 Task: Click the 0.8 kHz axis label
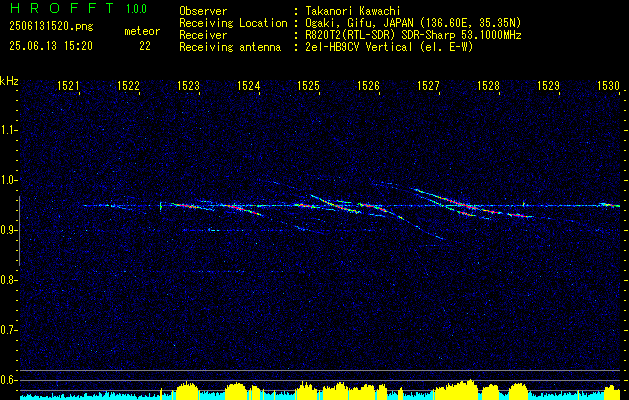(x=8, y=280)
